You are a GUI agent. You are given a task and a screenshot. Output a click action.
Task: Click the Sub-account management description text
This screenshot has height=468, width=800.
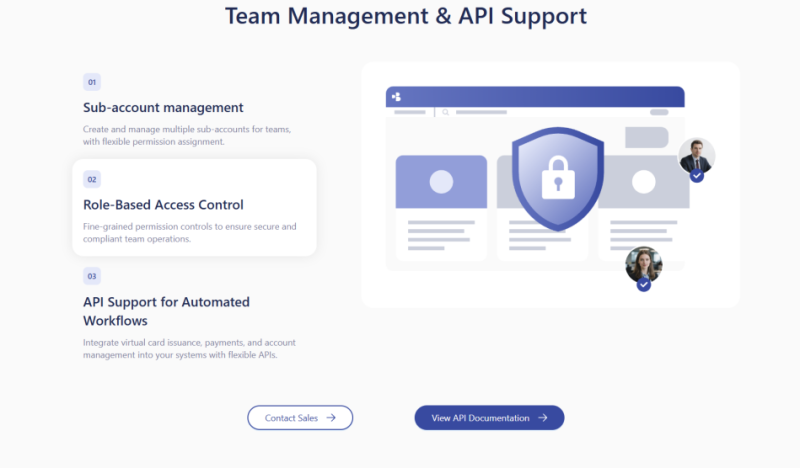coord(187,136)
